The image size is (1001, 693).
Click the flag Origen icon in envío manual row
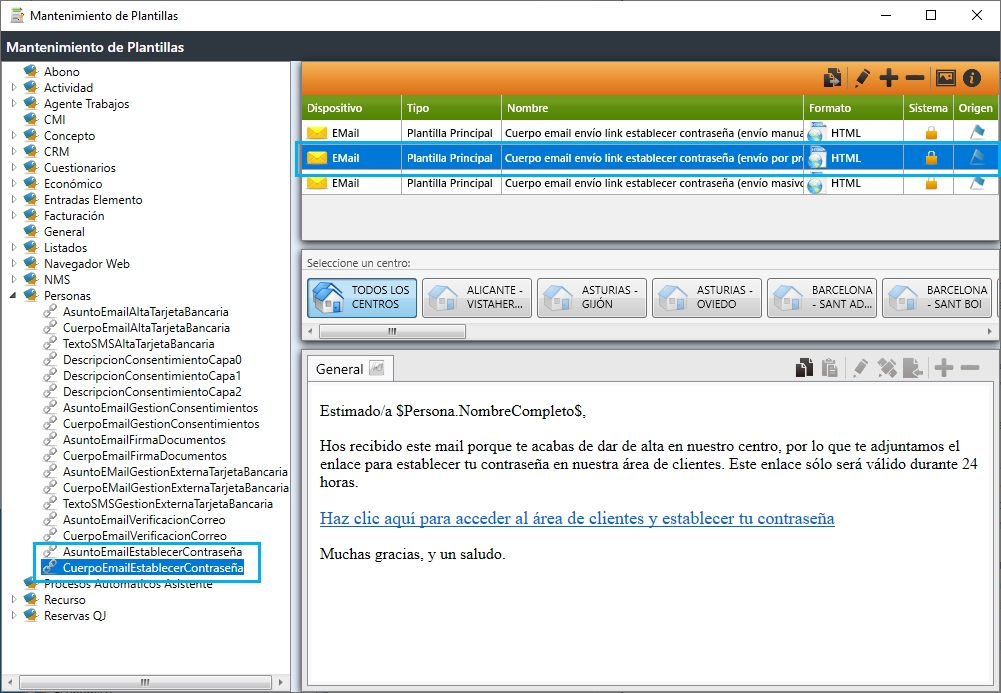[x=977, y=132]
